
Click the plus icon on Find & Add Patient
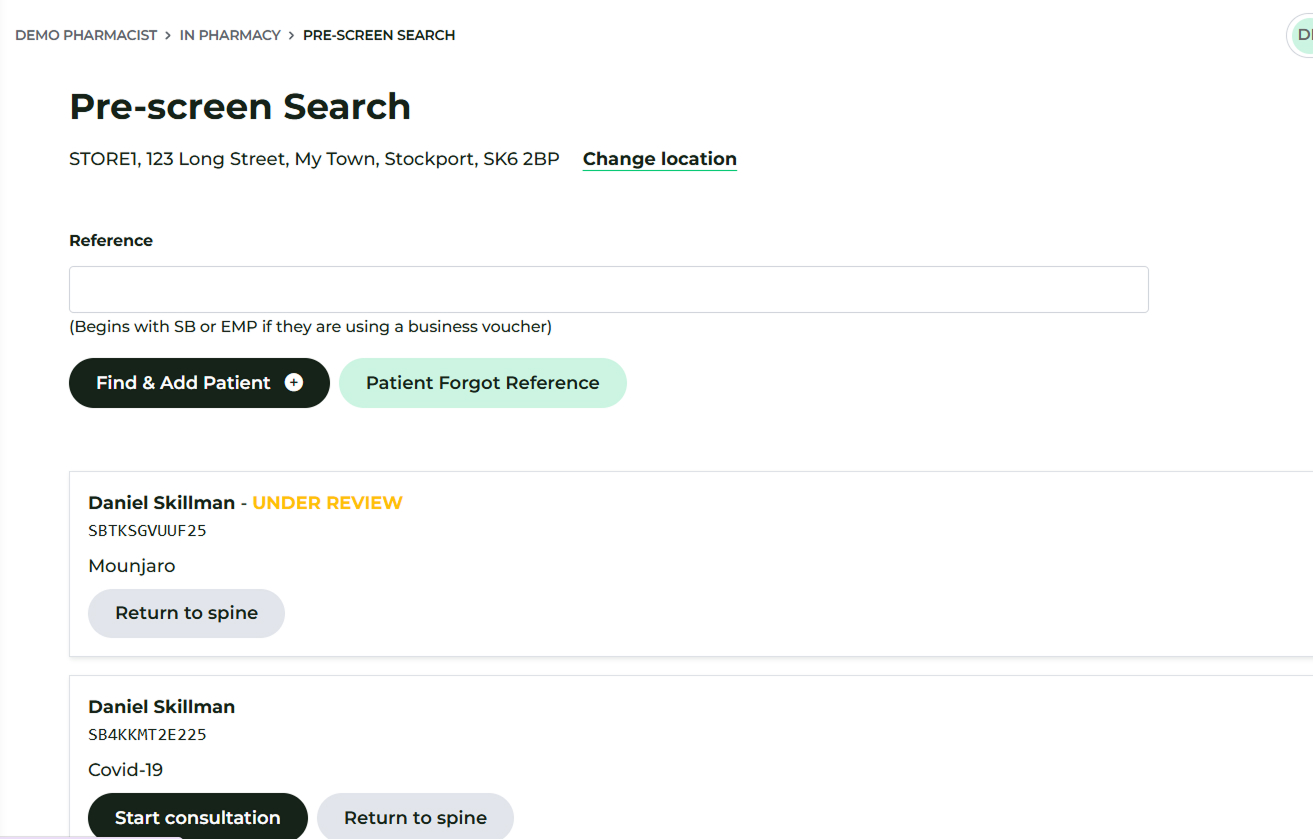point(293,383)
